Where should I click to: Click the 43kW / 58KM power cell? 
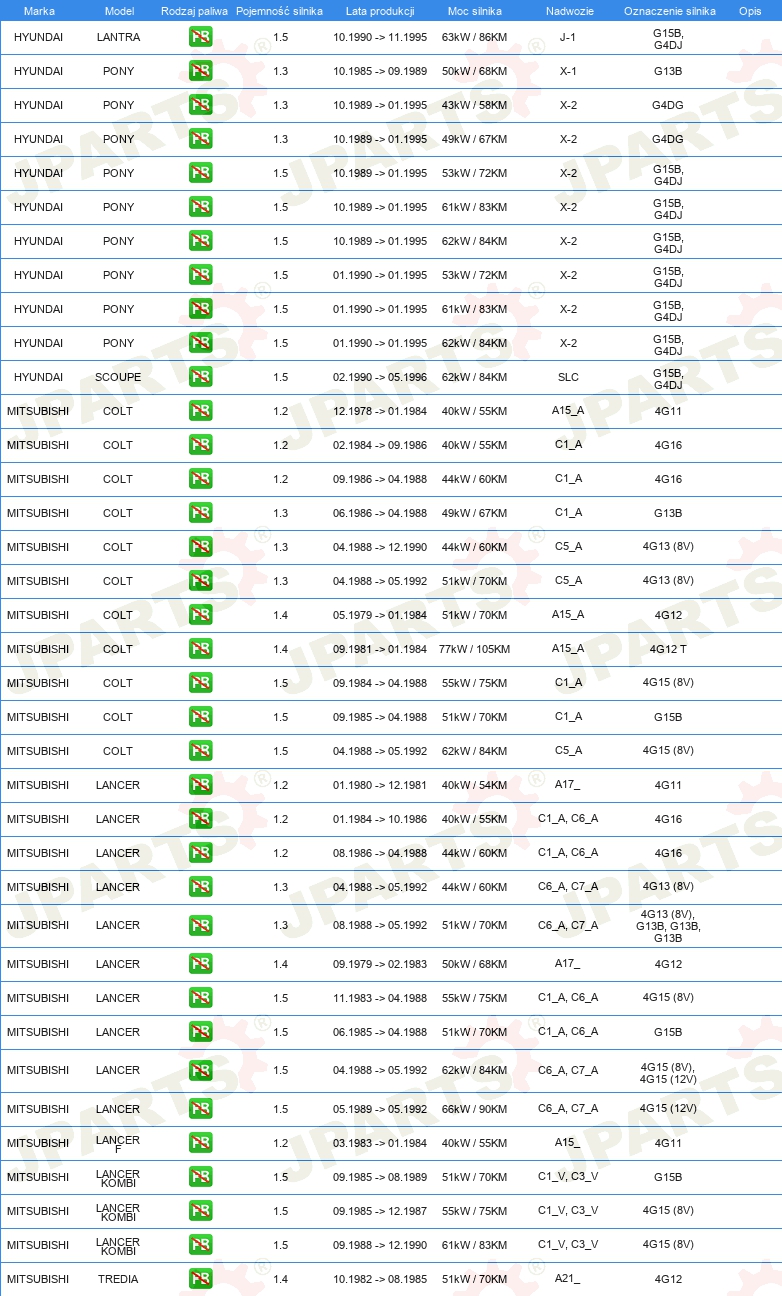pyautogui.click(x=474, y=106)
